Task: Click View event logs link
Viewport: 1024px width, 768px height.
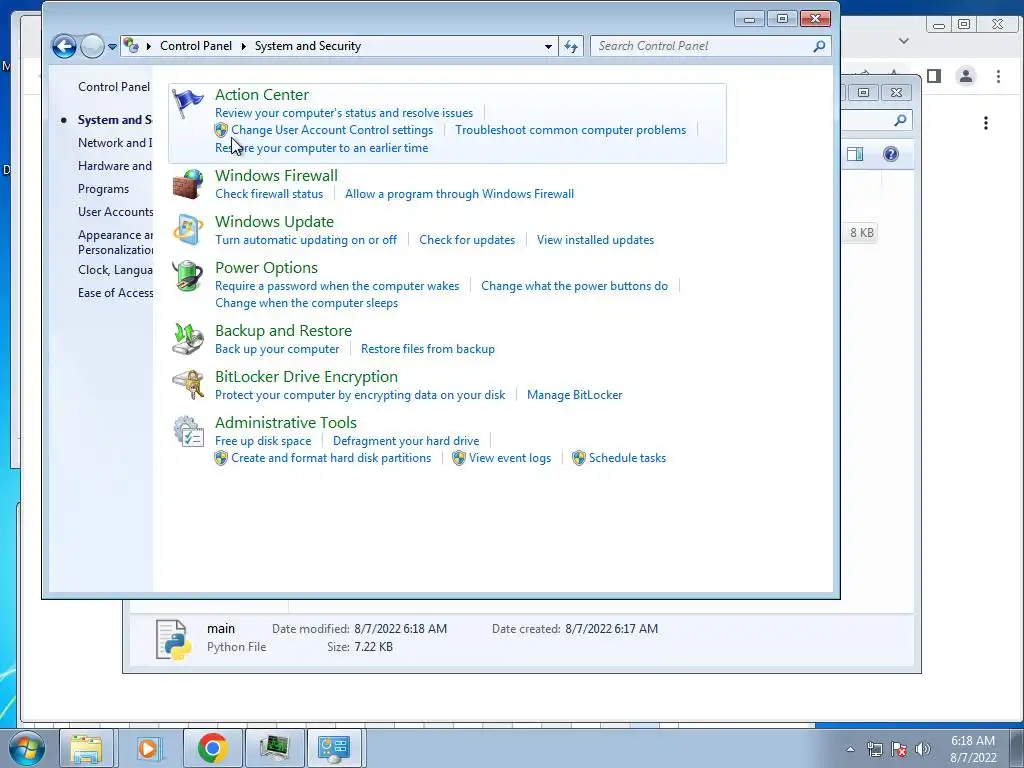Action: 509,458
